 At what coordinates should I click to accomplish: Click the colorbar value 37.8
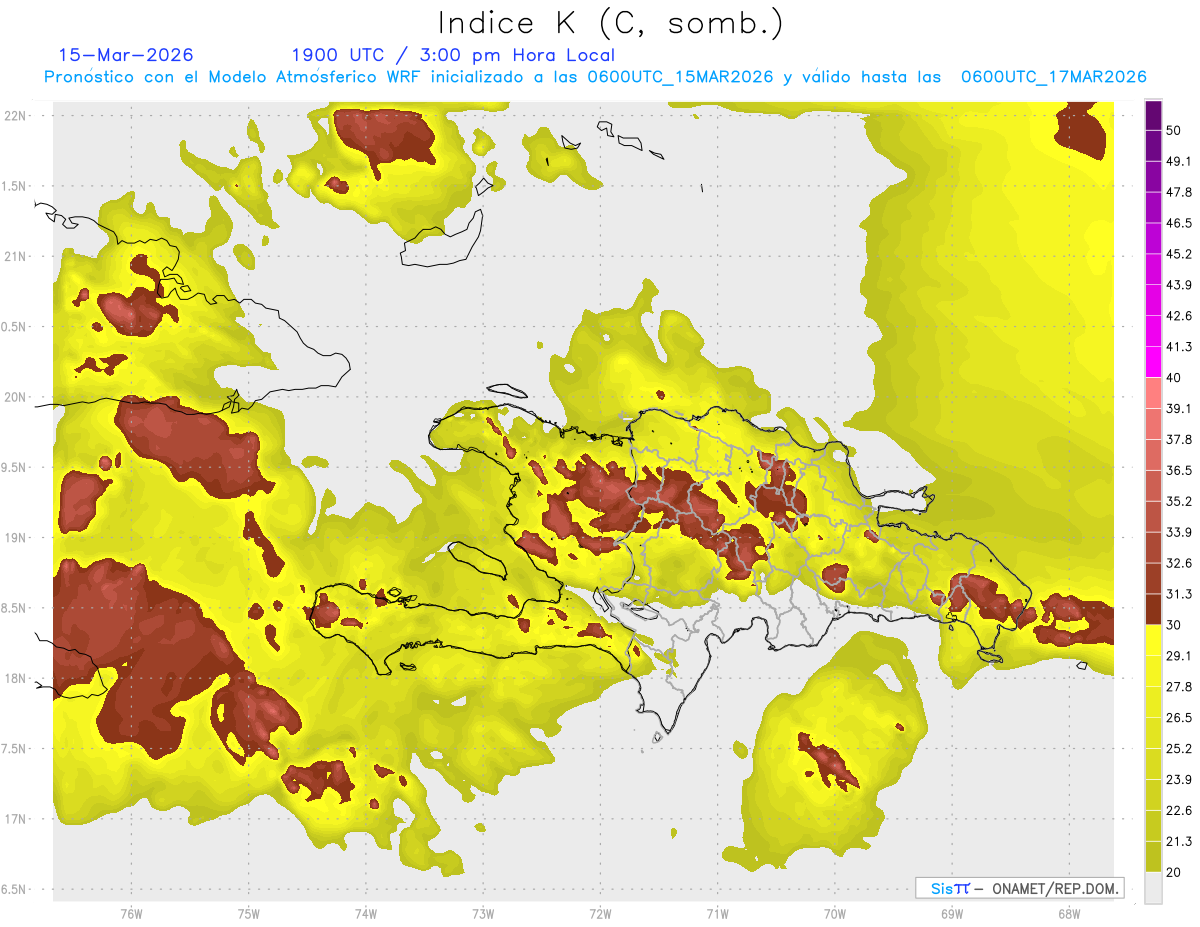point(1178,439)
